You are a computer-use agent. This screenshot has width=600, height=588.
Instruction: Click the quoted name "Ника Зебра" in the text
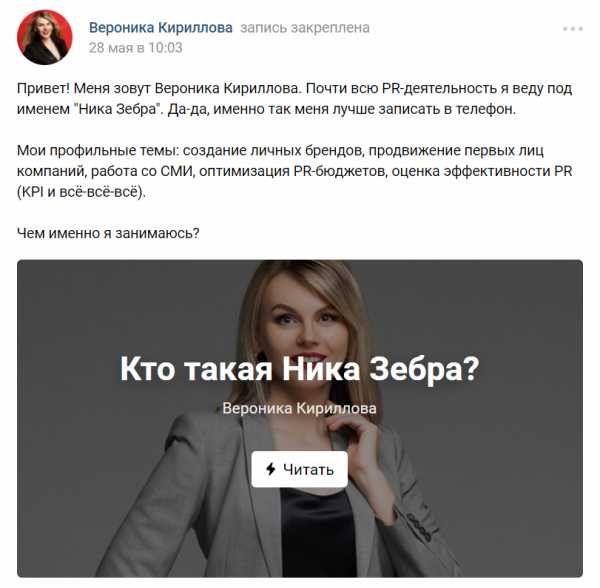(x=117, y=109)
